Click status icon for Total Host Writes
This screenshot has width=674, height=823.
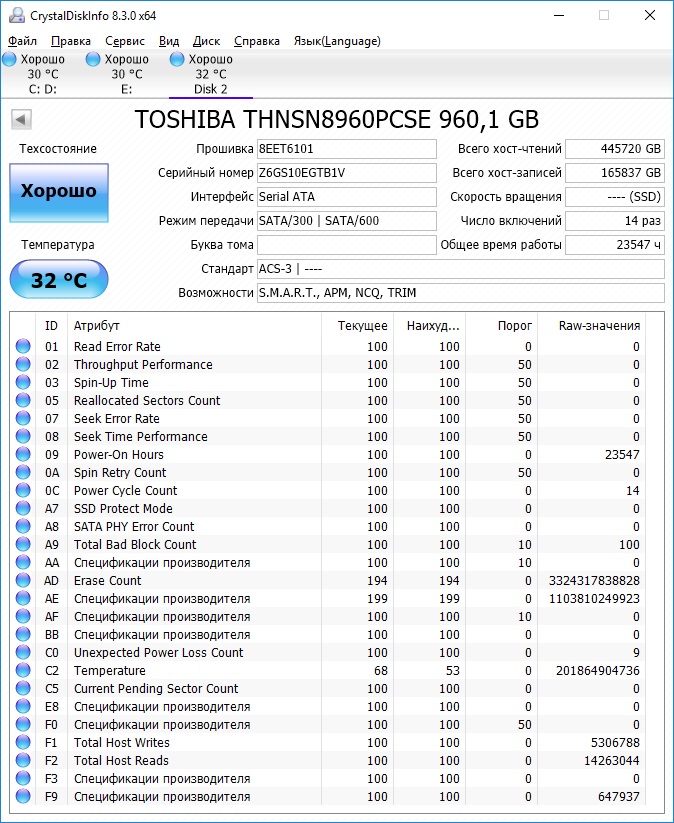coord(23,742)
